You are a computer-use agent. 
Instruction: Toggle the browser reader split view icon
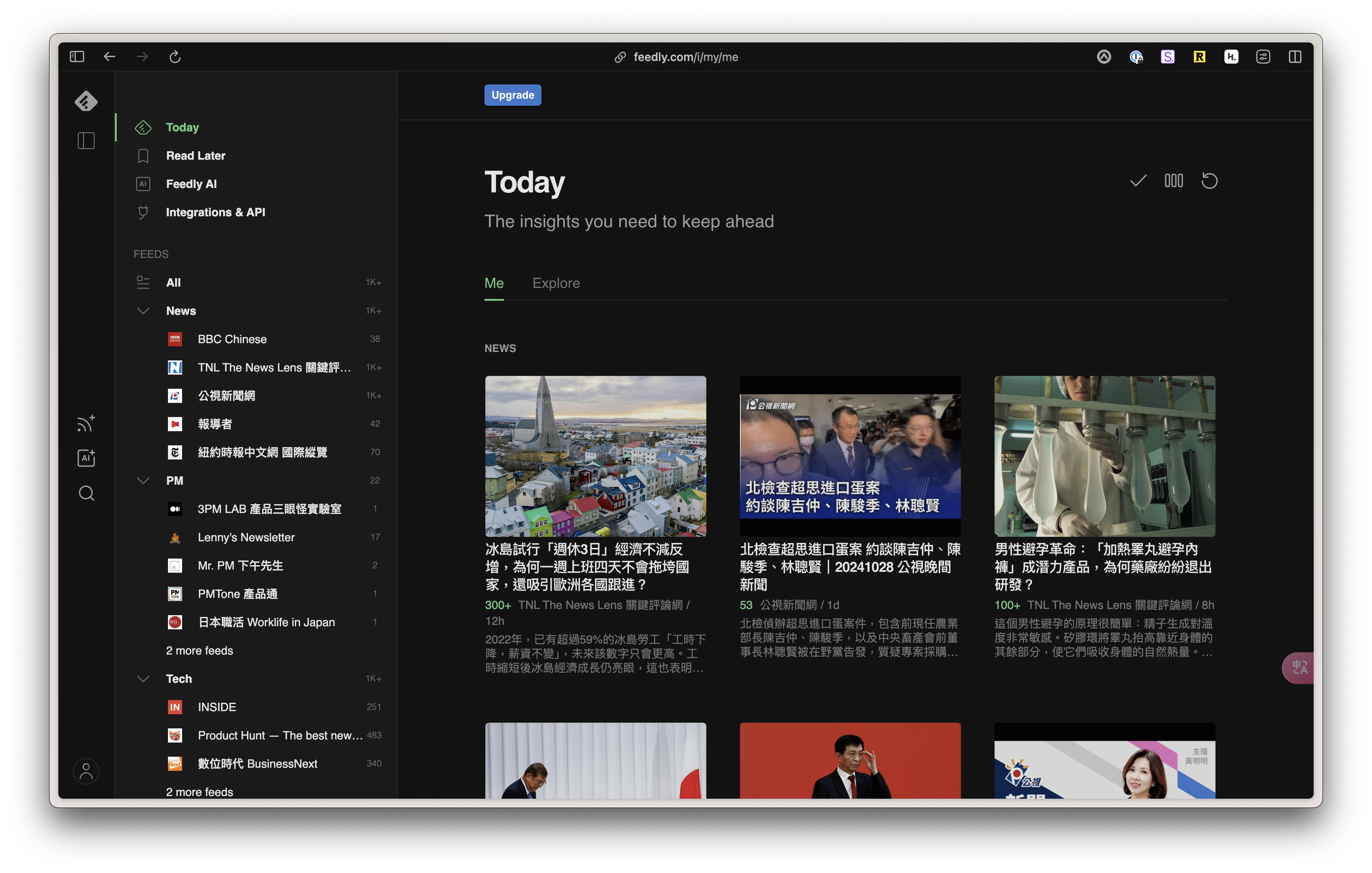click(x=1296, y=57)
